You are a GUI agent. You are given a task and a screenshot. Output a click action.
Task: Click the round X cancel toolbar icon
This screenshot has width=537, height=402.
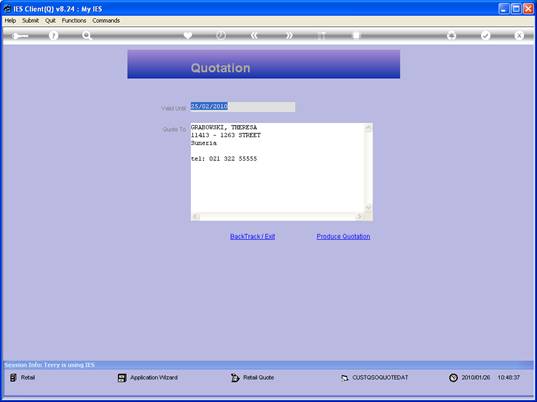point(519,35)
